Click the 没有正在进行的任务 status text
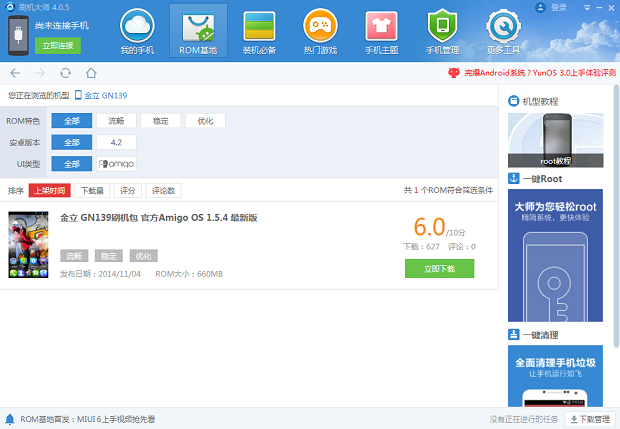620x429 pixels. point(524,419)
